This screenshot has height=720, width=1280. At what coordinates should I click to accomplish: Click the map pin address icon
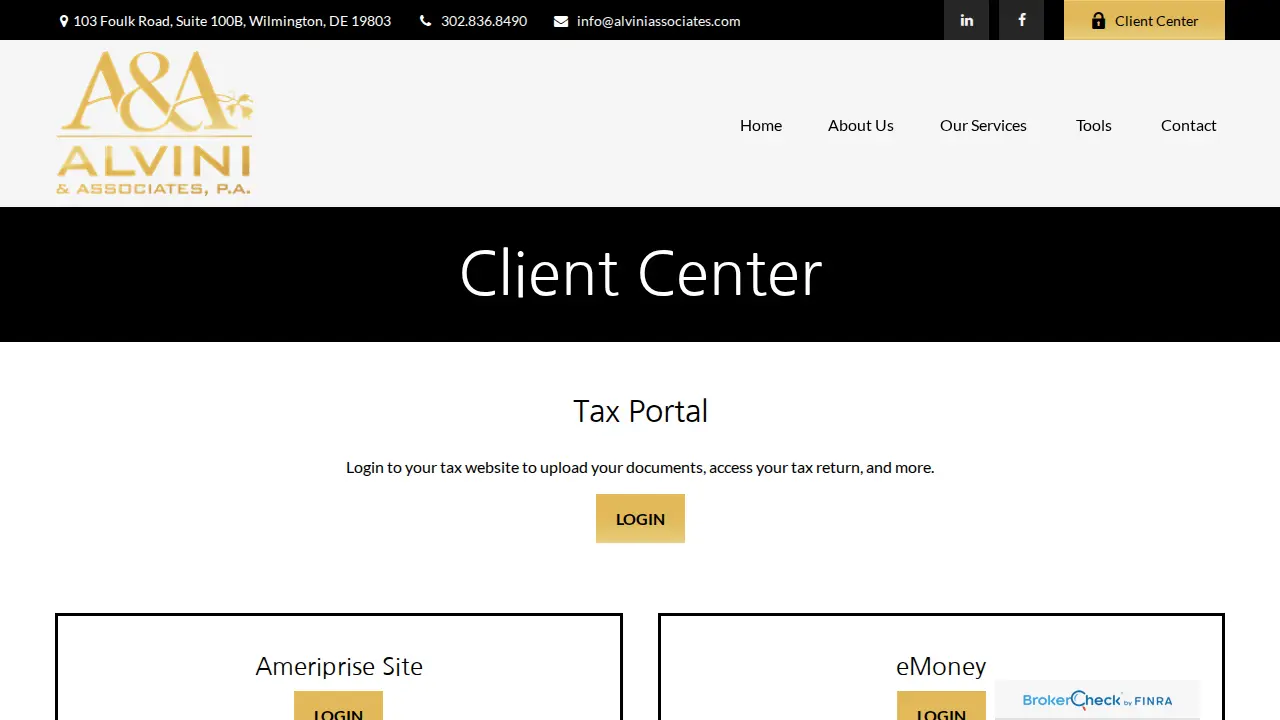coord(64,21)
